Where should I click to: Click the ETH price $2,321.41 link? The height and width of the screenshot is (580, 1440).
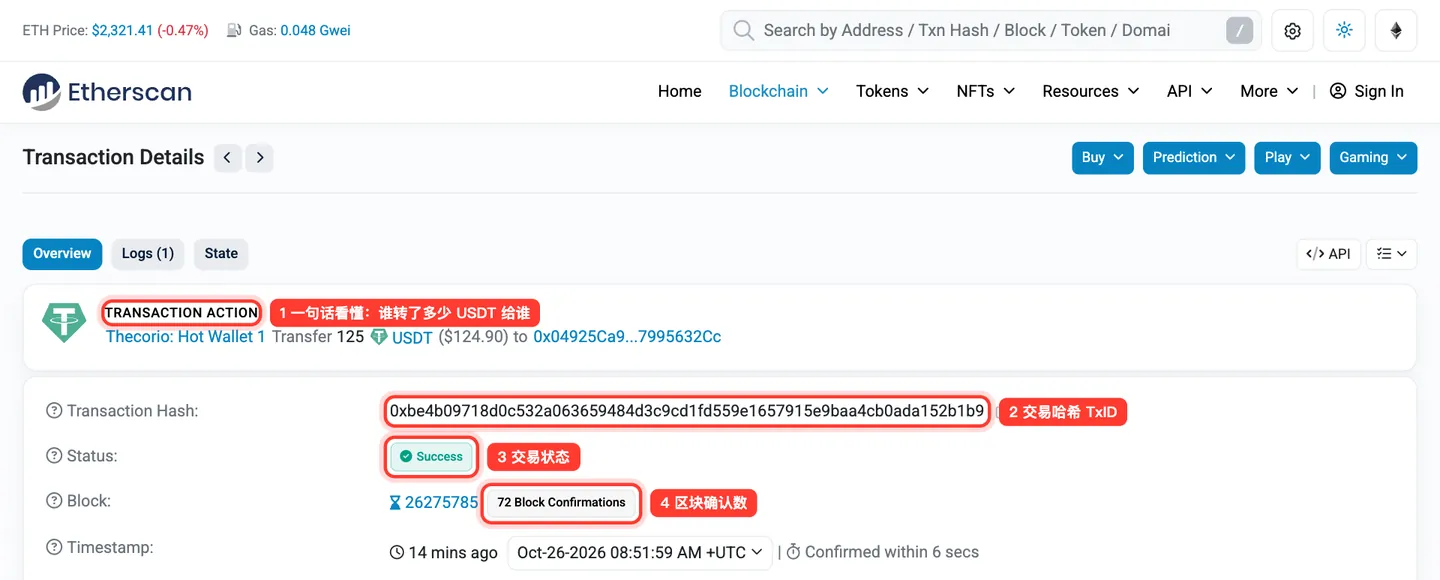click(x=122, y=30)
